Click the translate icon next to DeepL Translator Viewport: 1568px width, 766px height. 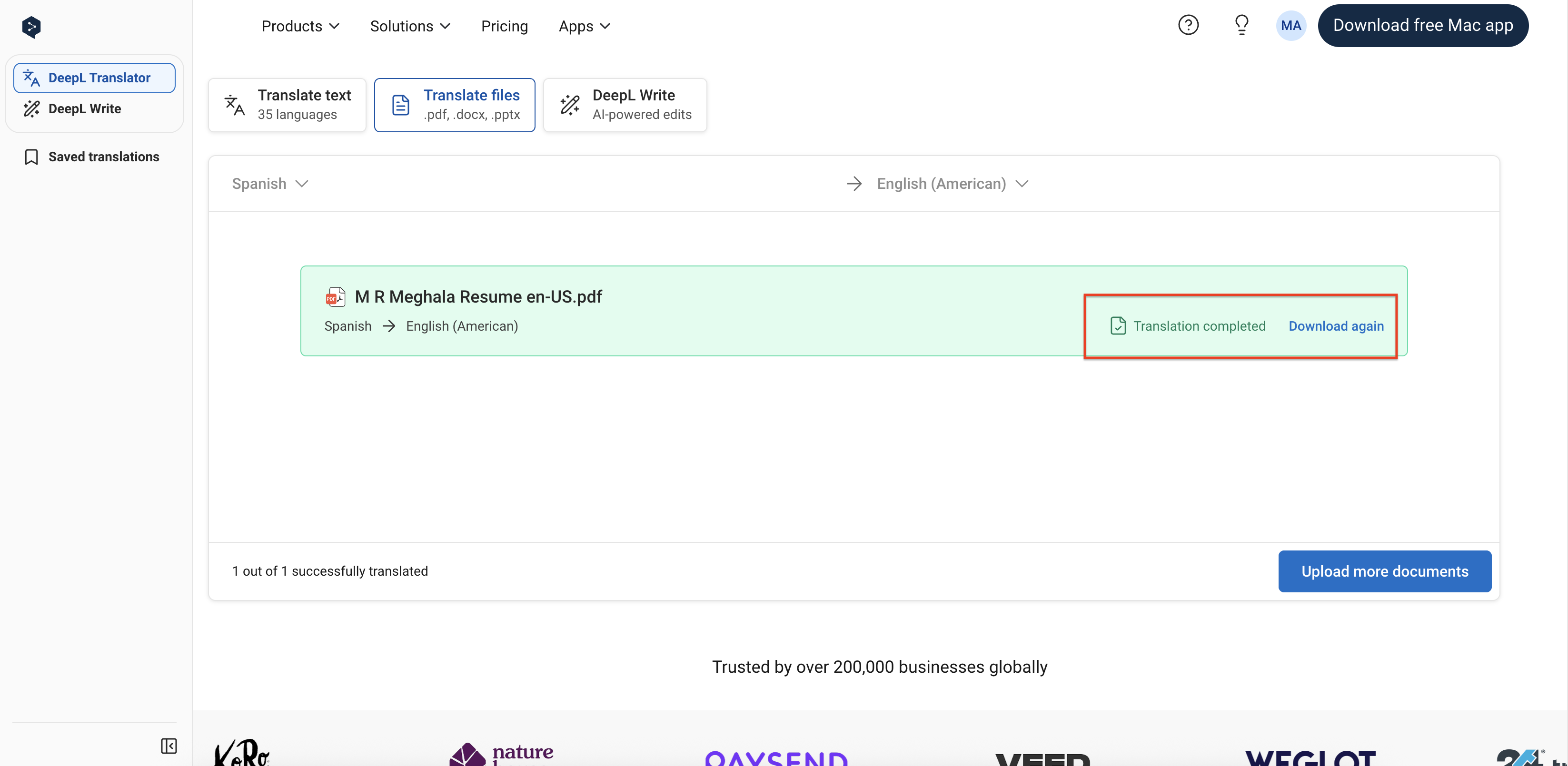click(31, 77)
